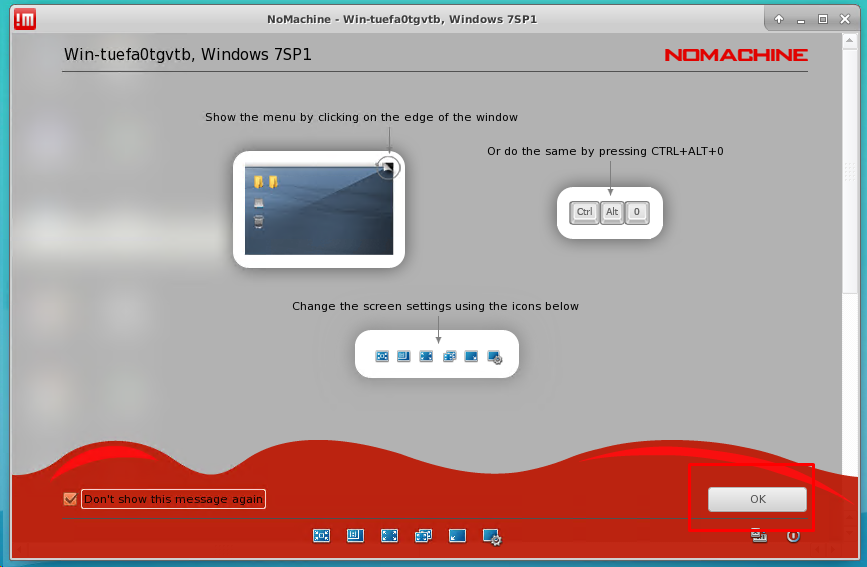Click the fullscreen on all monitors bottom icon
Viewport: 867px width, 567px height.
[423, 536]
